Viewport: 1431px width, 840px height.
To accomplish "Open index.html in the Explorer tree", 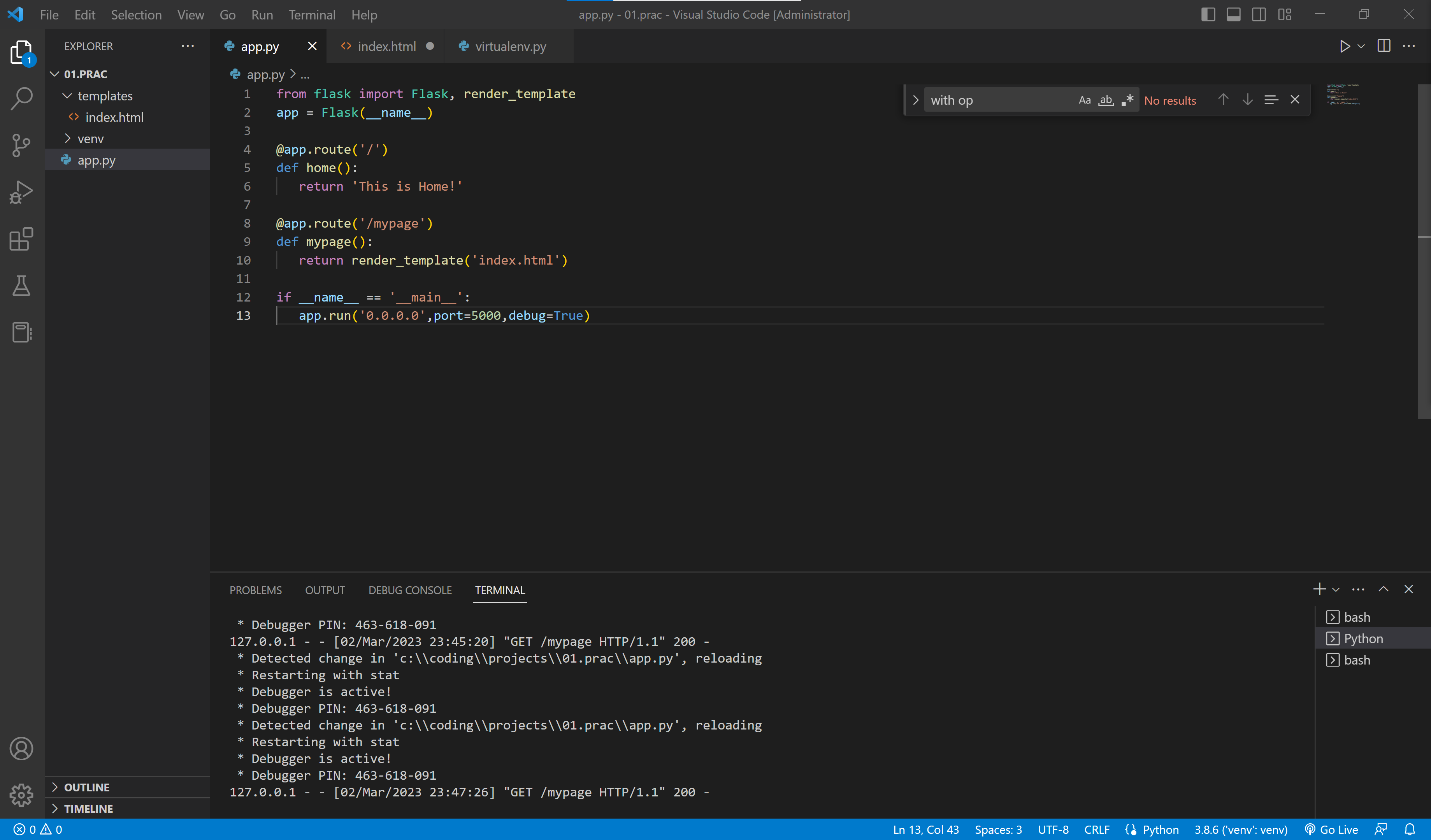I will [127, 117].
